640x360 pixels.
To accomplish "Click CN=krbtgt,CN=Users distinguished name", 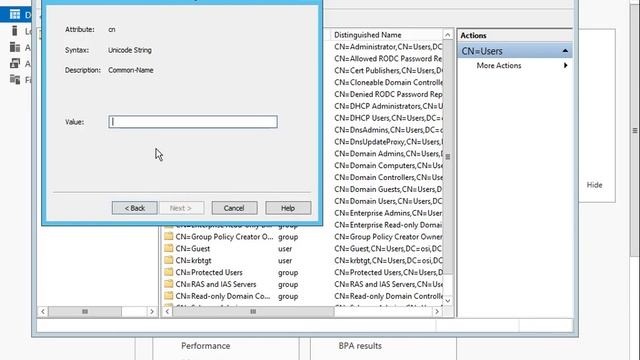I will pyautogui.click(x=388, y=260).
